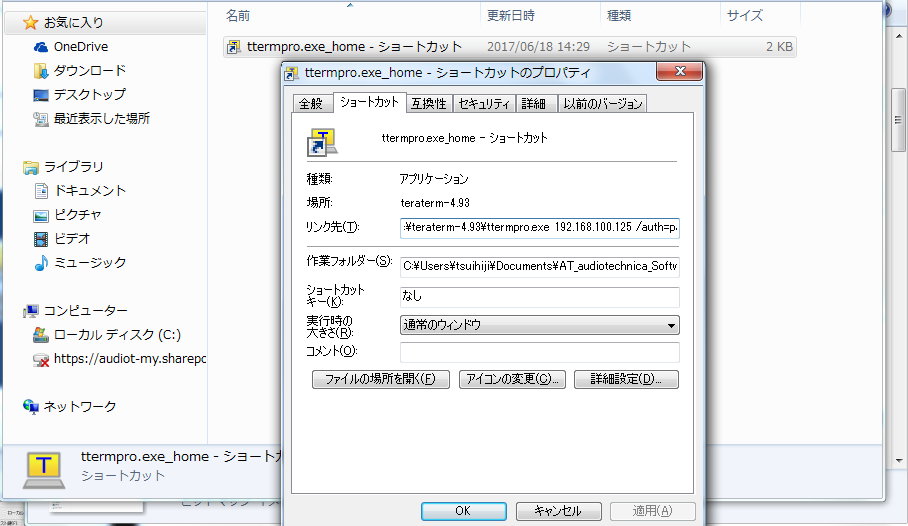The height and width of the screenshot is (526, 908).
Task: Click the Computer (コンピューター) icon
Action: tap(31, 311)
